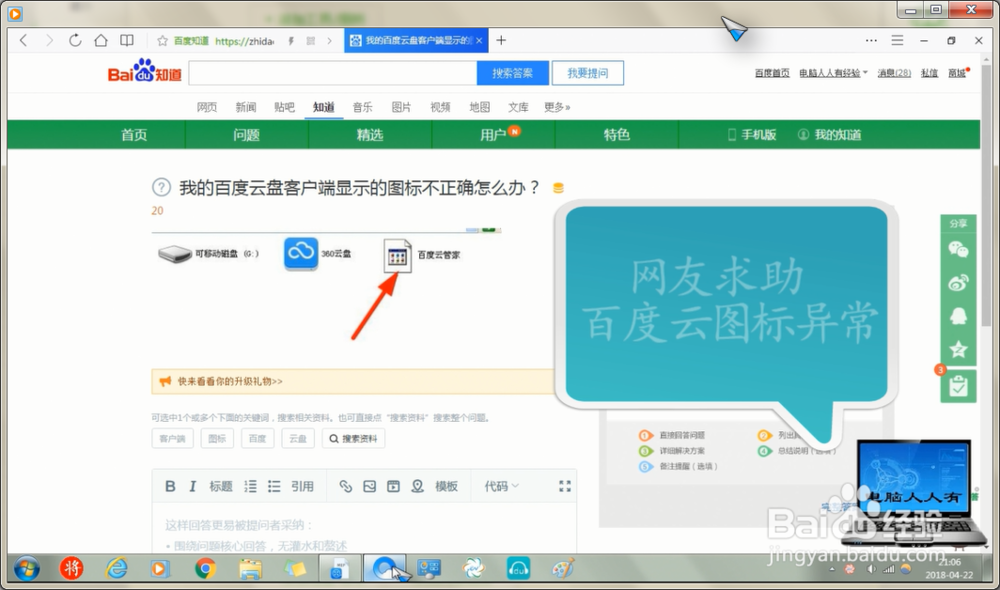Viewport: 1000px width, 590px height.
Task: Share via the Weibo icon
Action: pos(958,283)
